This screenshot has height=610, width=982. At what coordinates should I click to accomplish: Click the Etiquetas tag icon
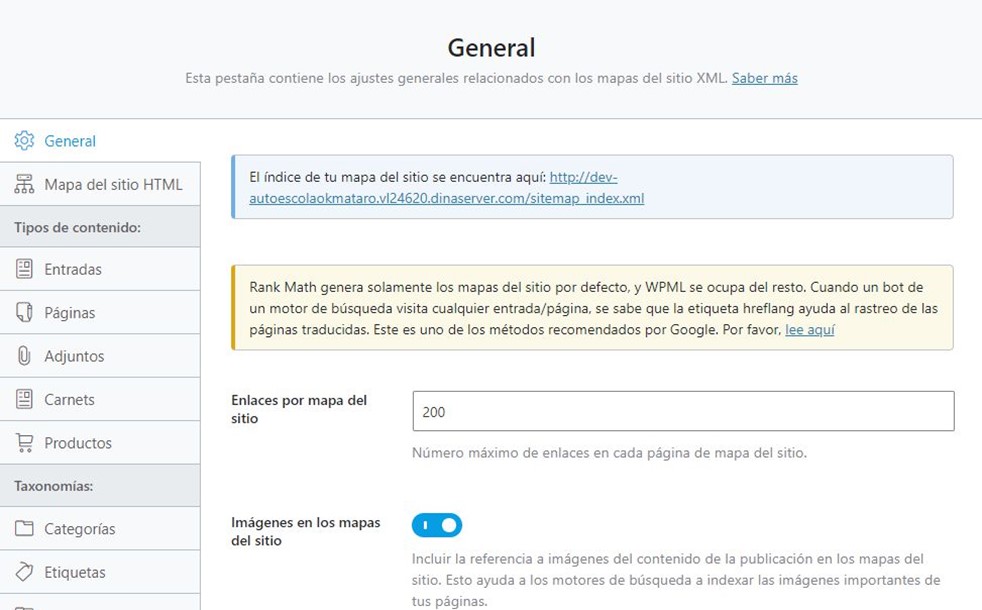pos(24,572)
